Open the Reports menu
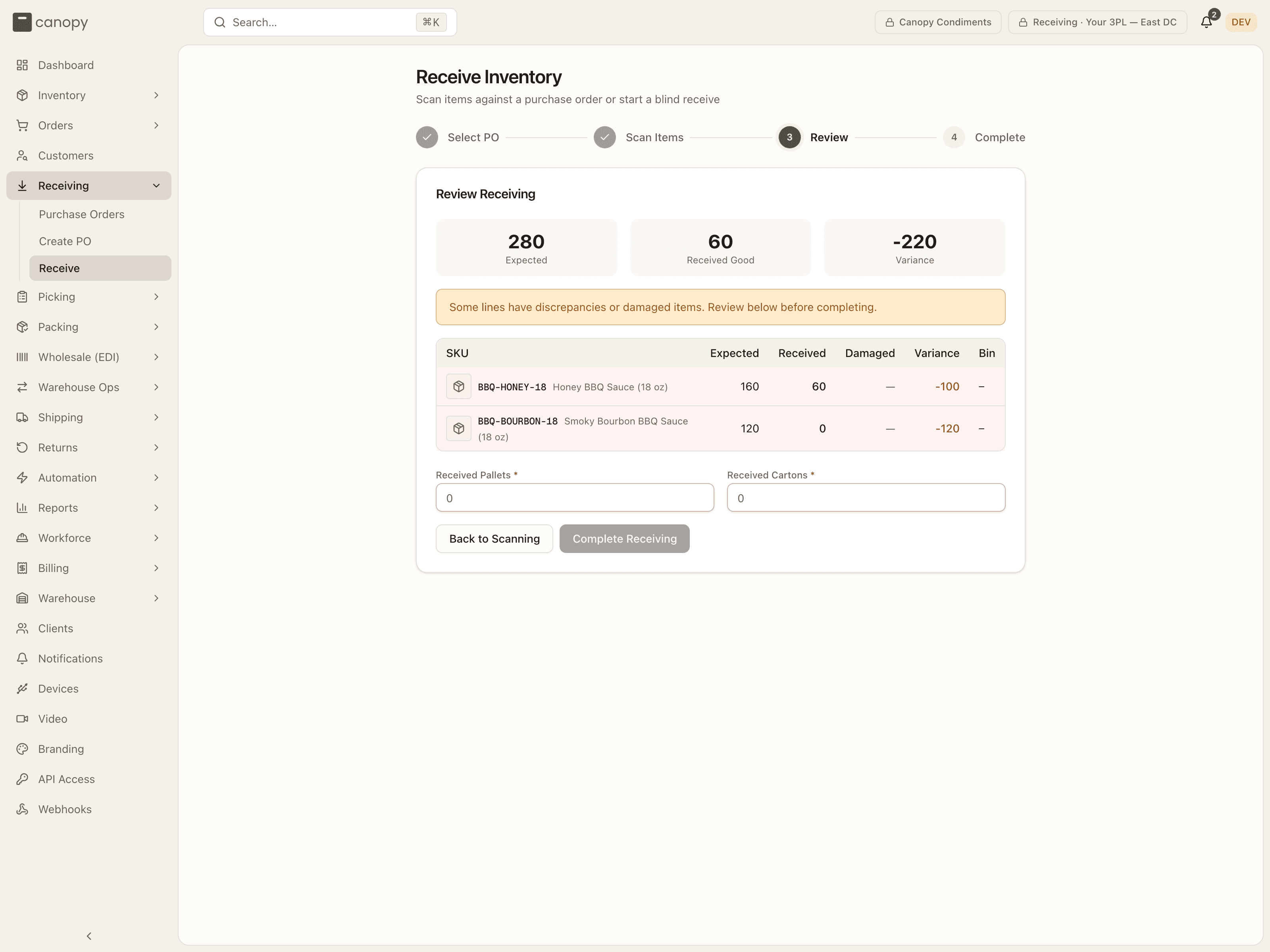 tap(89, 508)
